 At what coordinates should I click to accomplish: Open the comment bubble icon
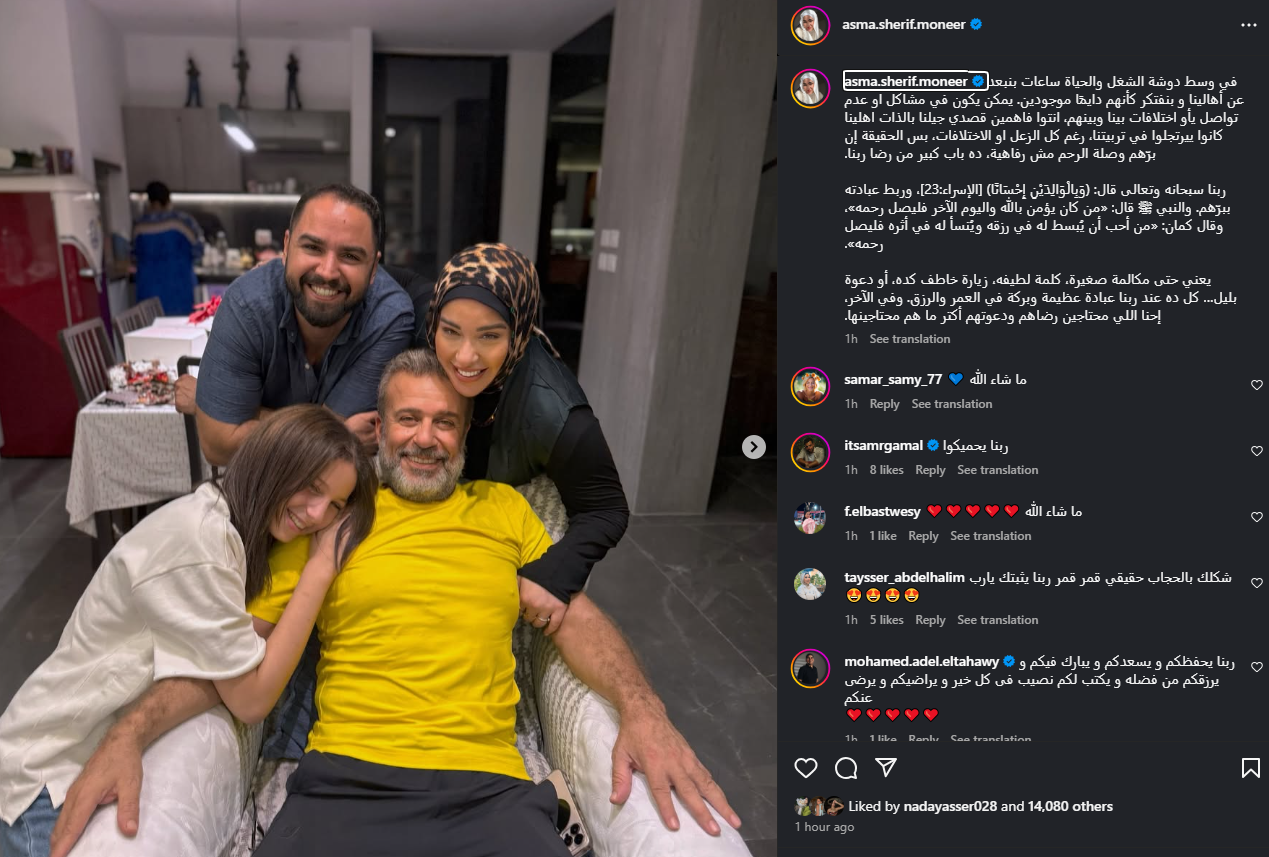click(x=846, y=768)
